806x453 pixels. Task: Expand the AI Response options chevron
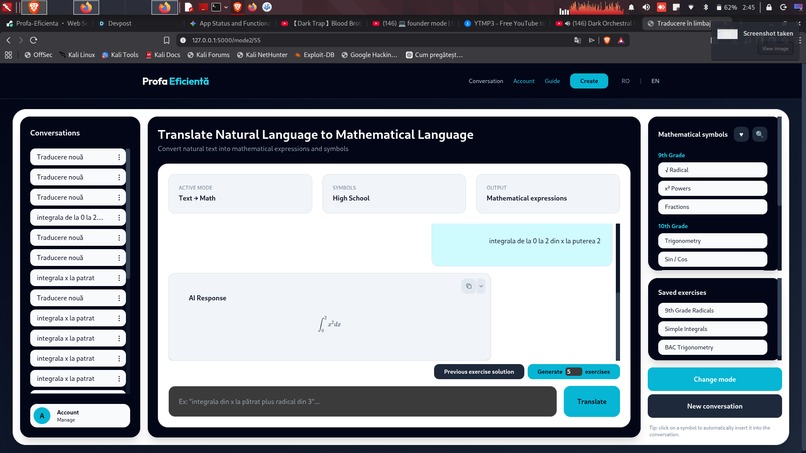click(481, 286)
